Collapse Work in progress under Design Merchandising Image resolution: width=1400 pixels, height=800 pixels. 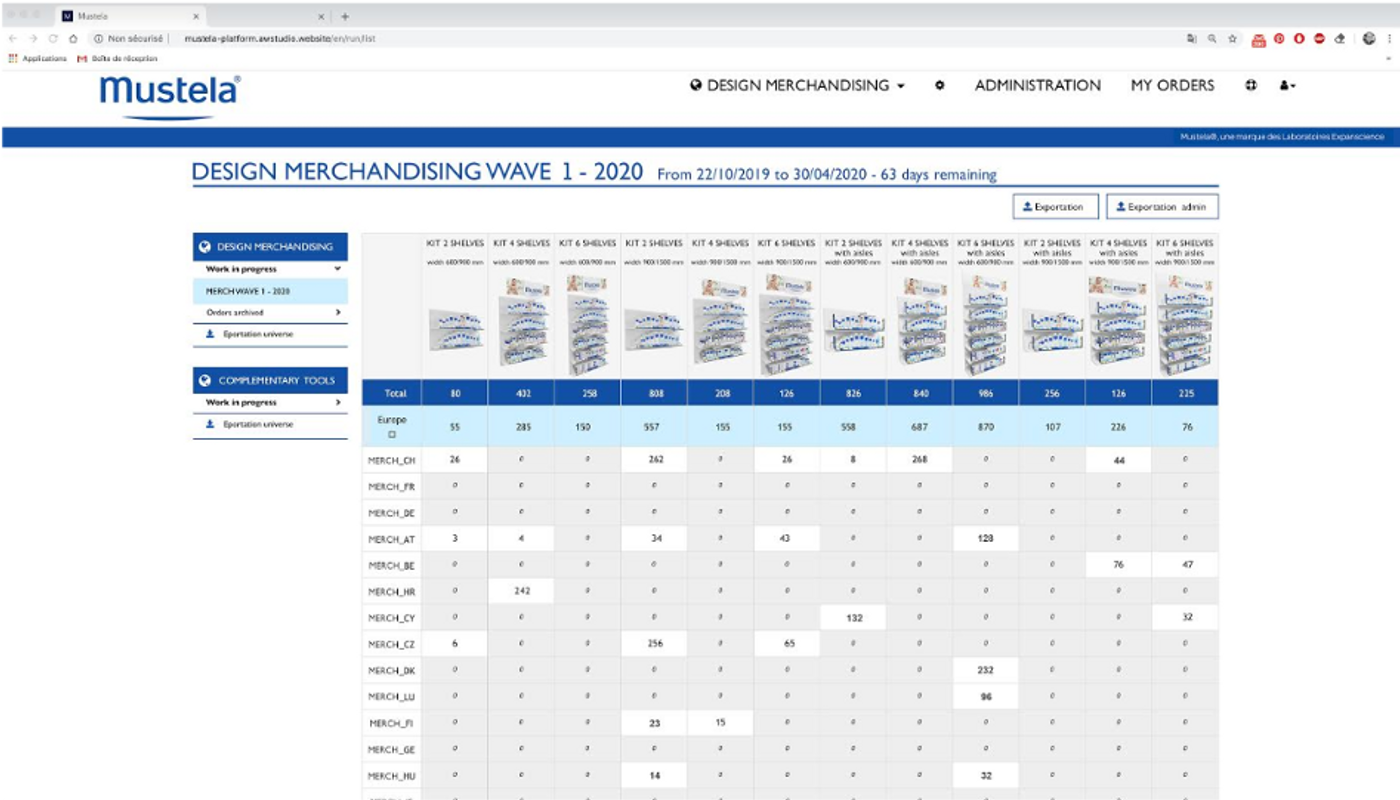click(270, 269)
